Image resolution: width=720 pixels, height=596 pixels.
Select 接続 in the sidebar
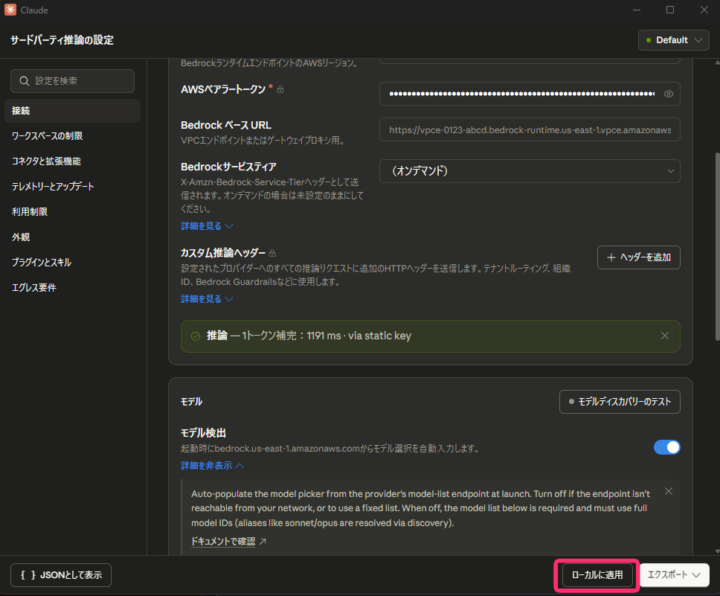pyautogui.click(x=73, y=111)
